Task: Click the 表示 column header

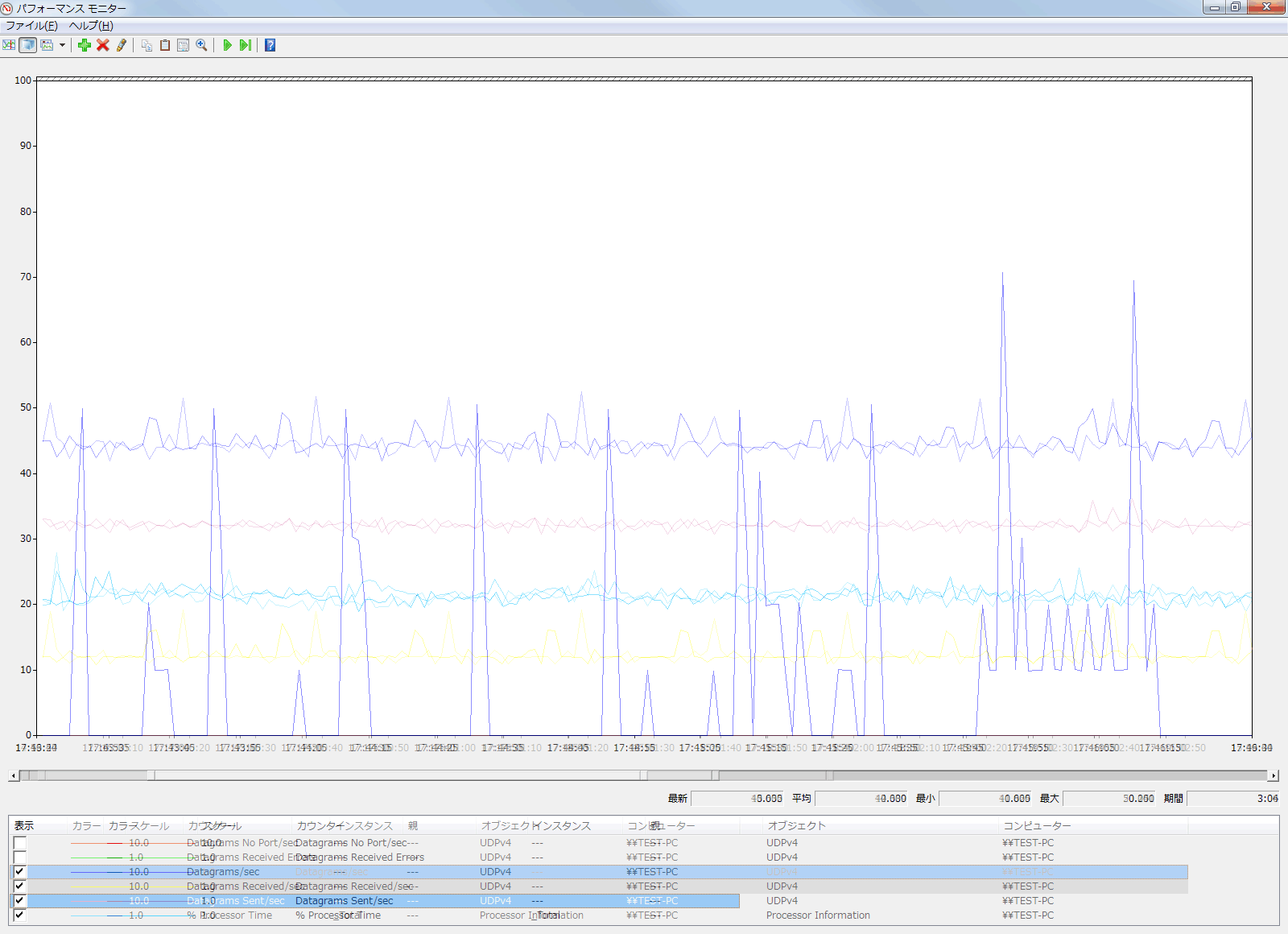Action: click(24, 826)
